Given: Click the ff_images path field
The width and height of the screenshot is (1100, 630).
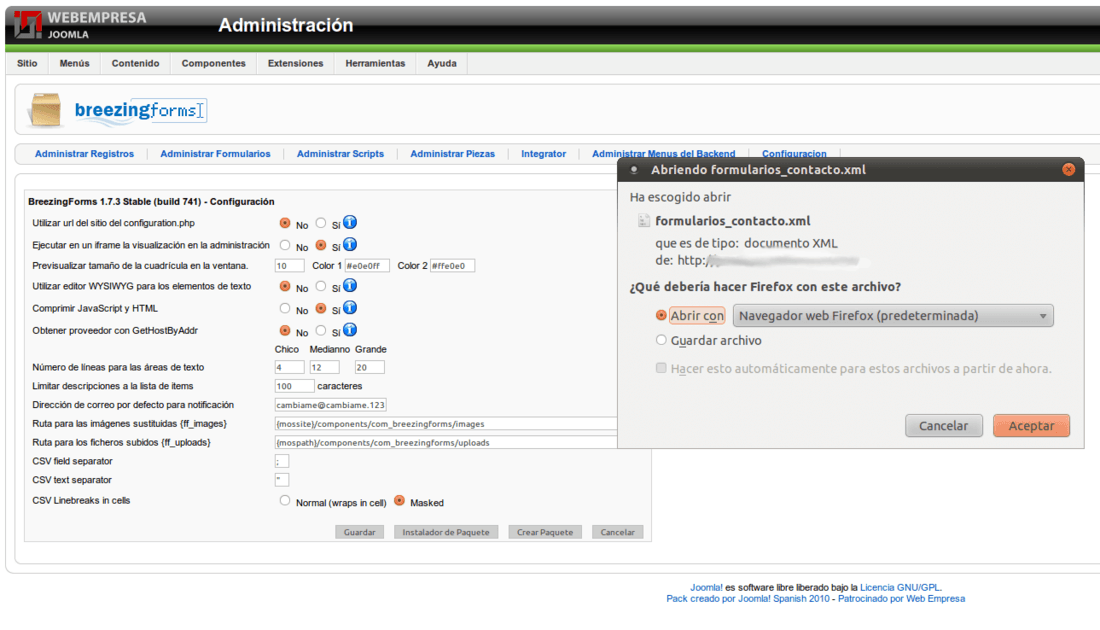Looking at the screenshot, I should click(x=446, y=424).
